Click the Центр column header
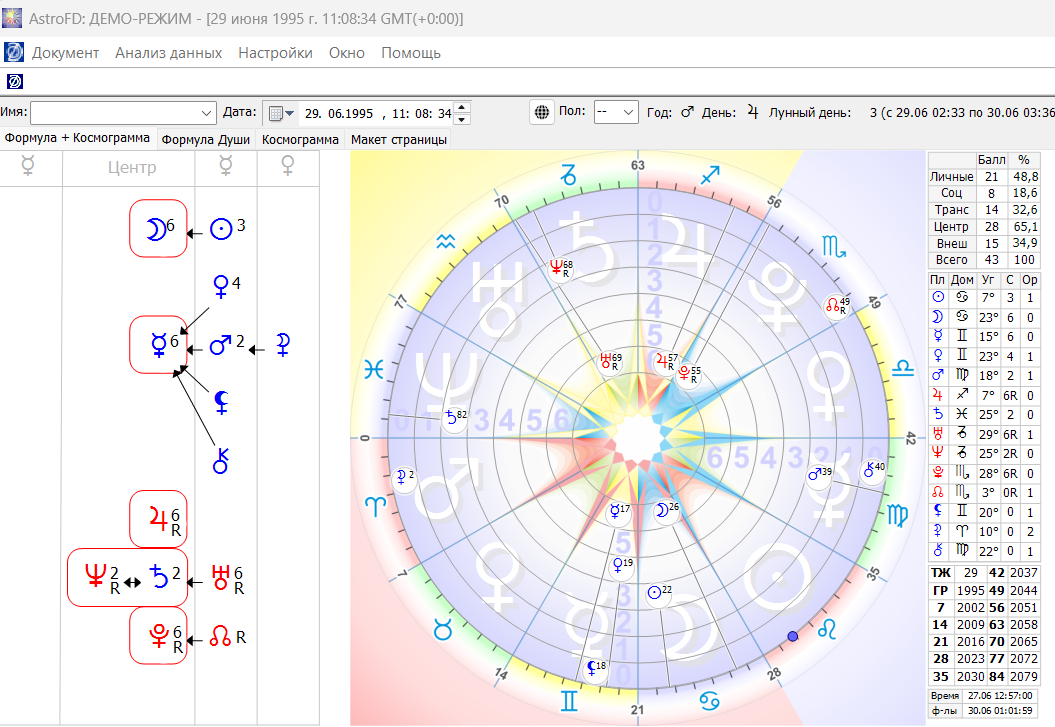The image size is (1055, 727). pos(132,167)
